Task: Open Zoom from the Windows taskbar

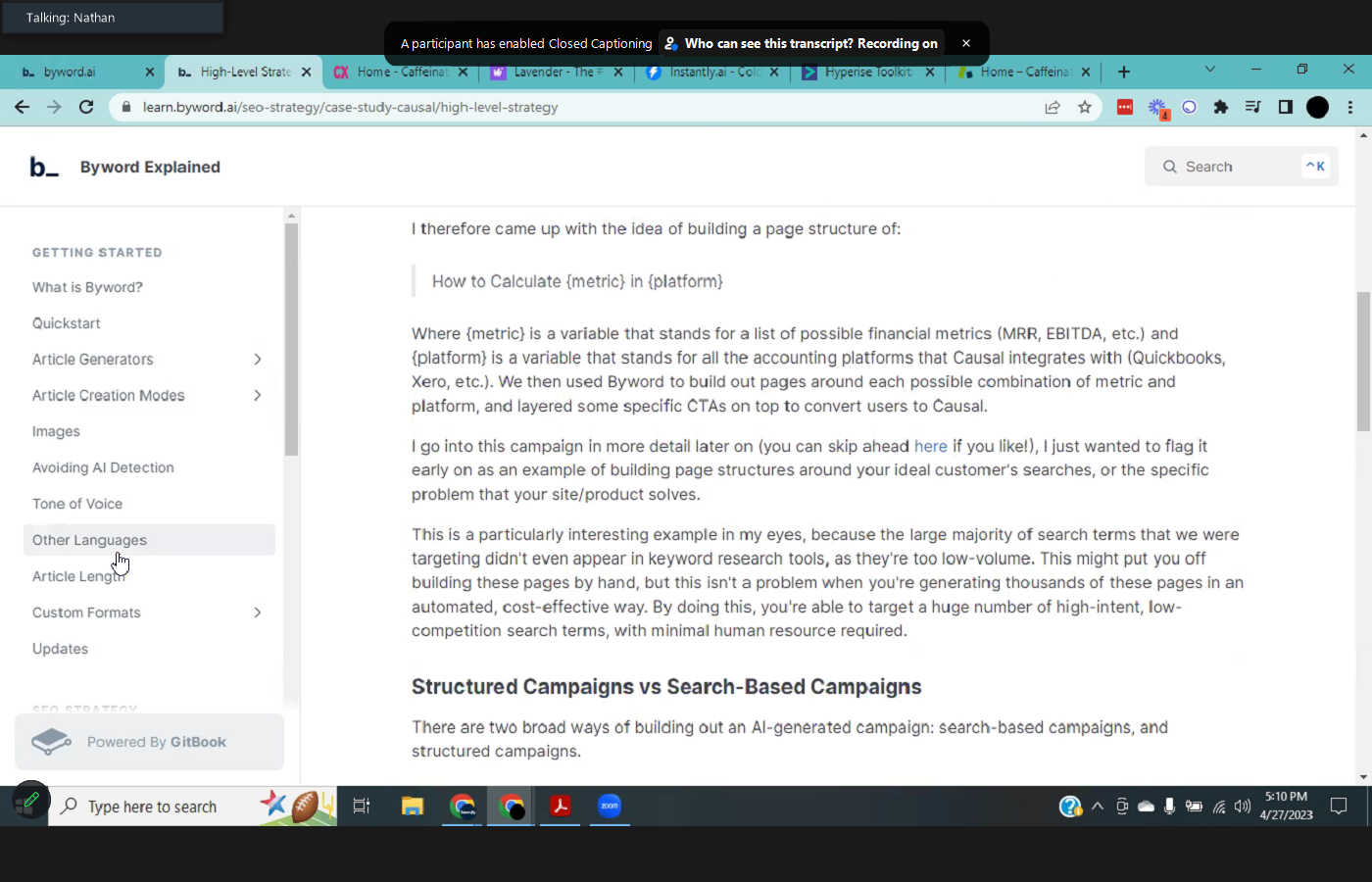Action: click(610, 806)
